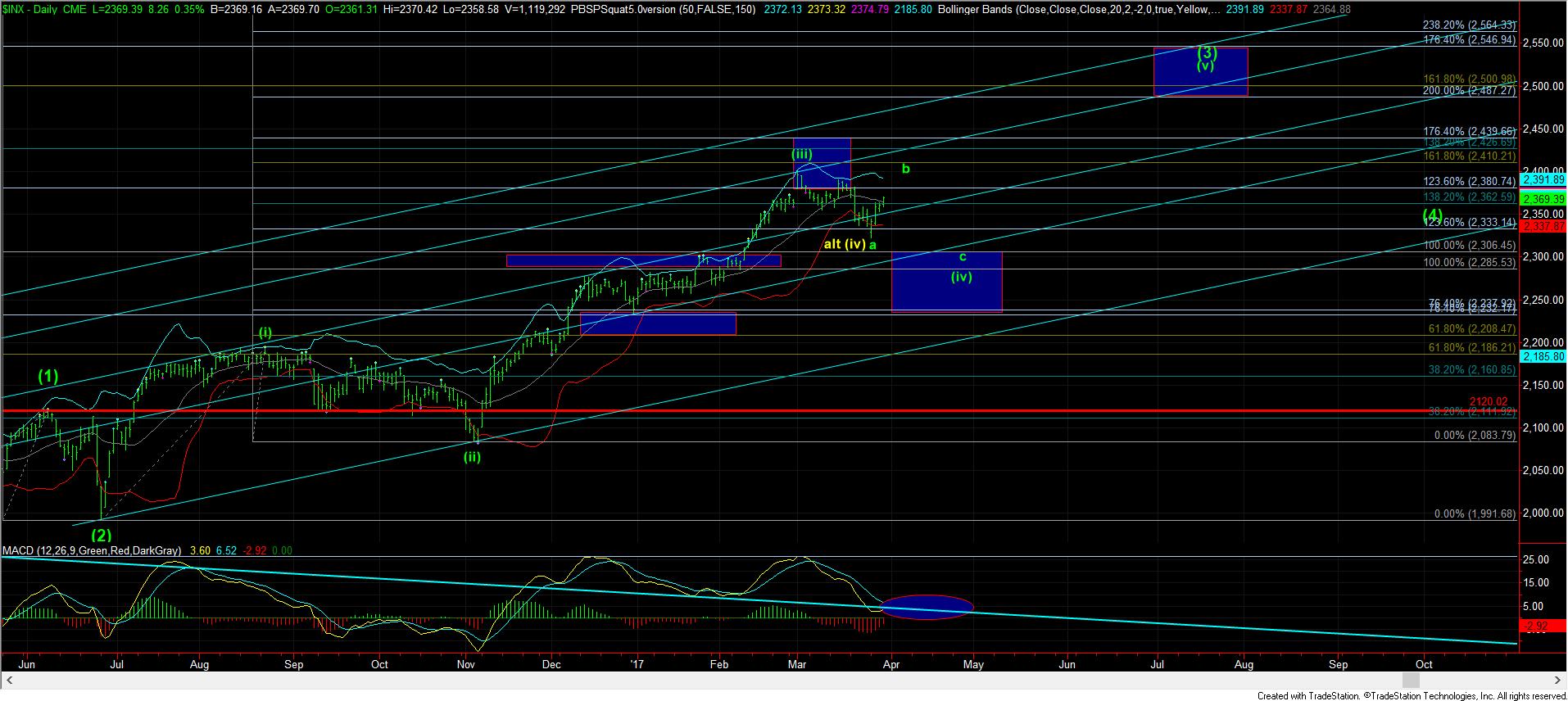Image resolution: width=1568 pixels, height=701 pixels.
Task: Click the green (2) wave label
Action: 101,535
